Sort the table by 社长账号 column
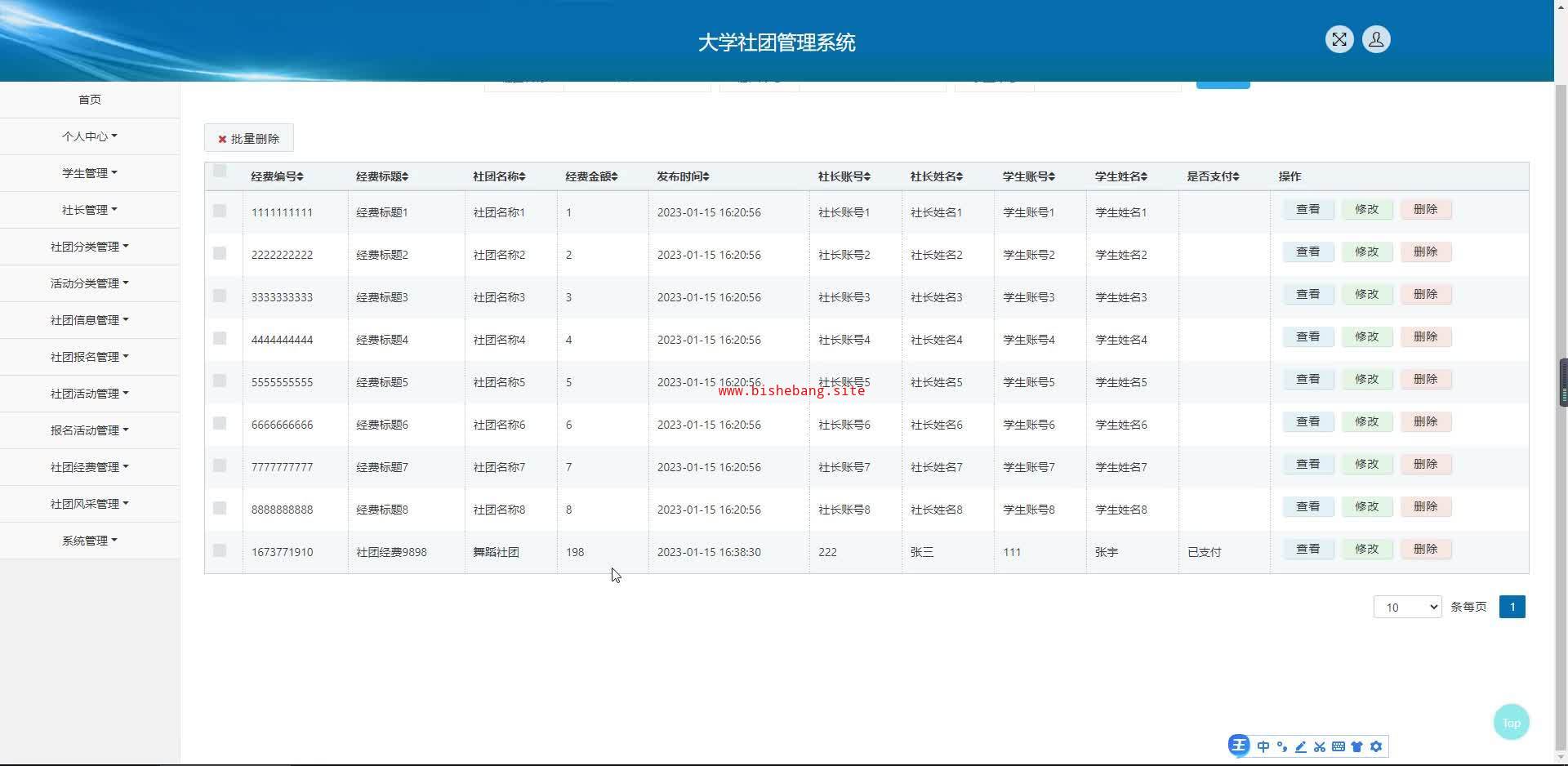1568x766 pixels. click(844, 176)
